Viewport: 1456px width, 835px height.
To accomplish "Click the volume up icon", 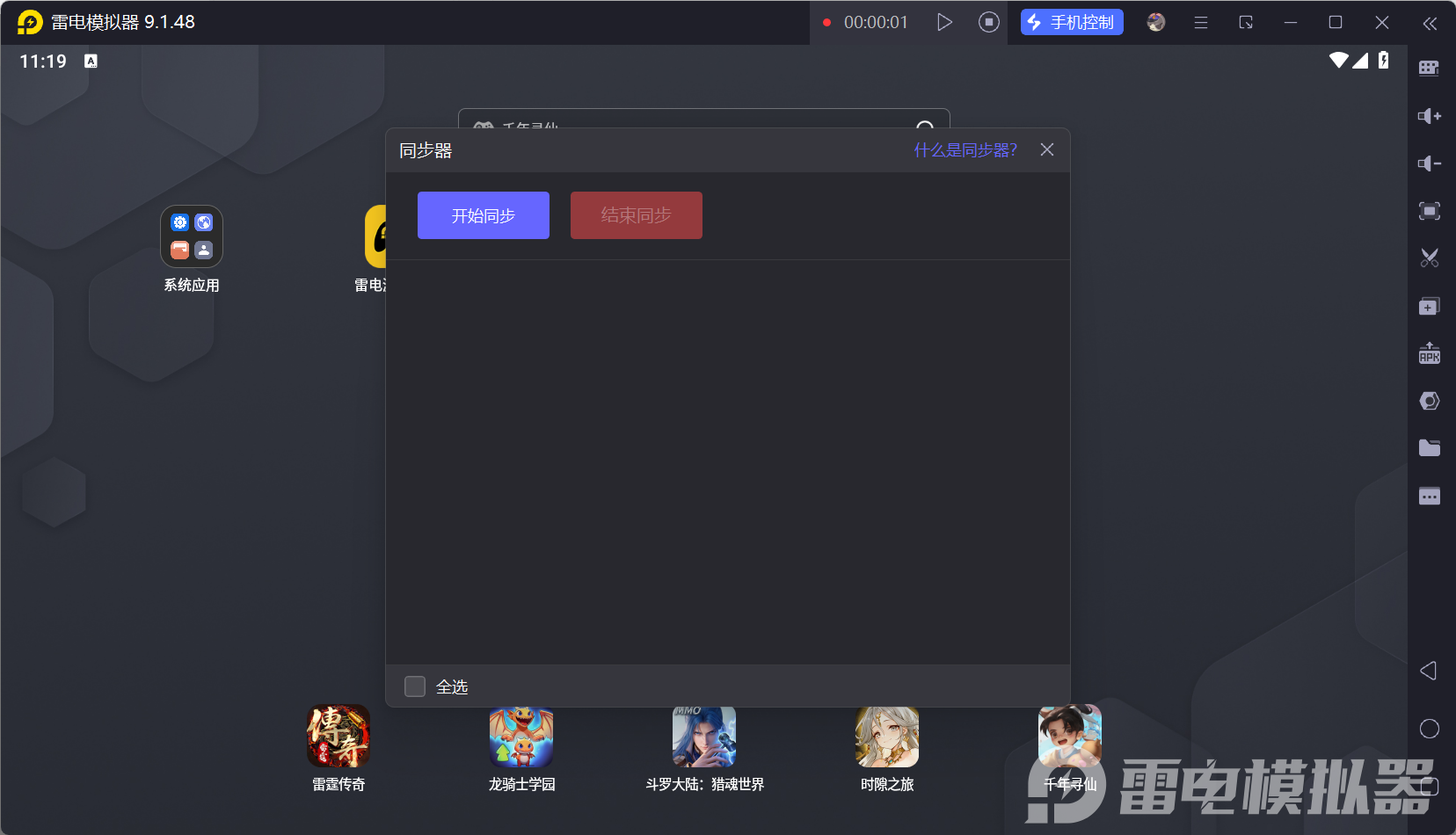I will point(1429,116).
